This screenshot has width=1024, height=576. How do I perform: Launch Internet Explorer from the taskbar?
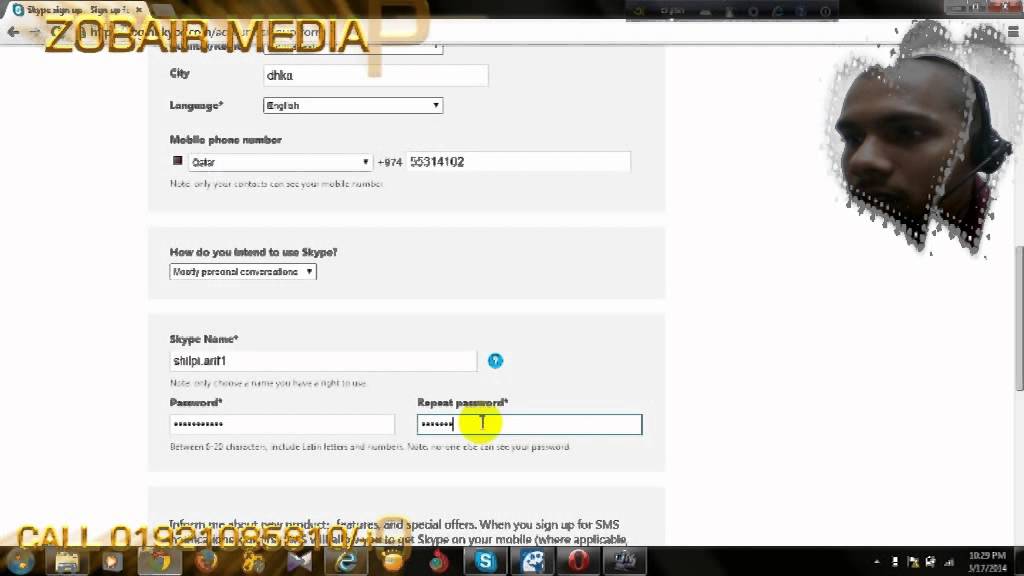346,561
